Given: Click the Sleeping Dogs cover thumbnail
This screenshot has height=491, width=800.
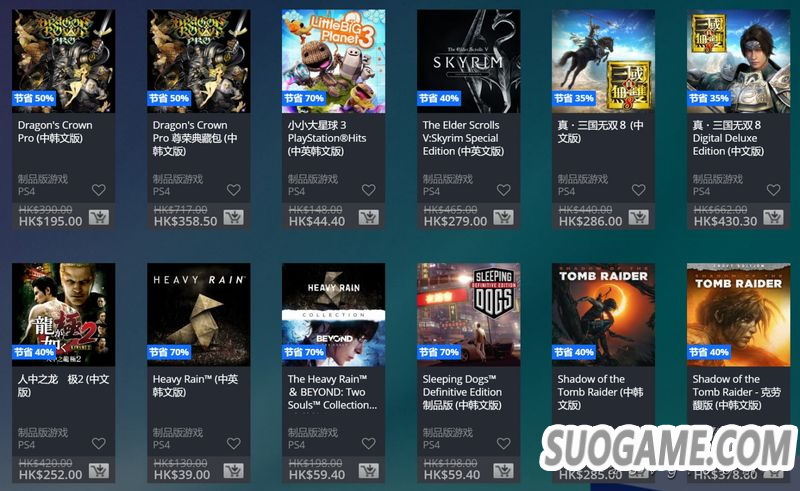Looking at the screenshot, I should click(x=468, y=314).
